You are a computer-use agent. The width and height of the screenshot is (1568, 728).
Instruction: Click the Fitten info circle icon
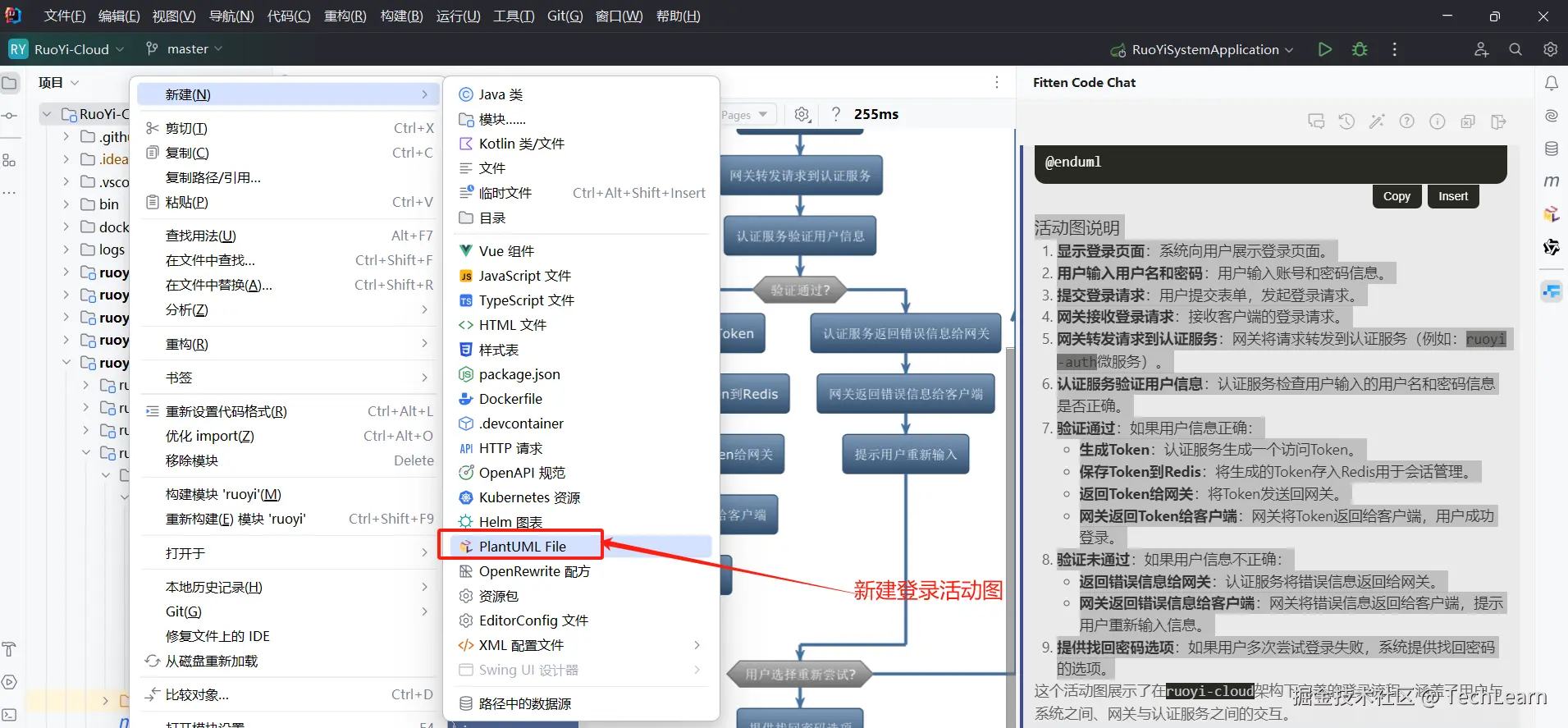[x=1437, y=121]
